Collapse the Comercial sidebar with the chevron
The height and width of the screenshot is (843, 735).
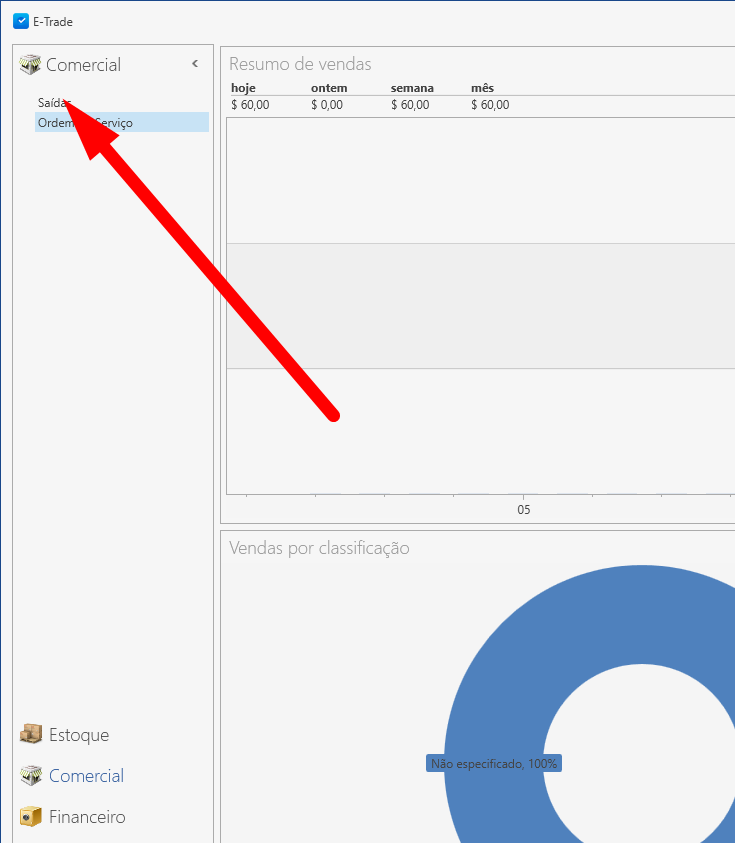pos(195,64)
